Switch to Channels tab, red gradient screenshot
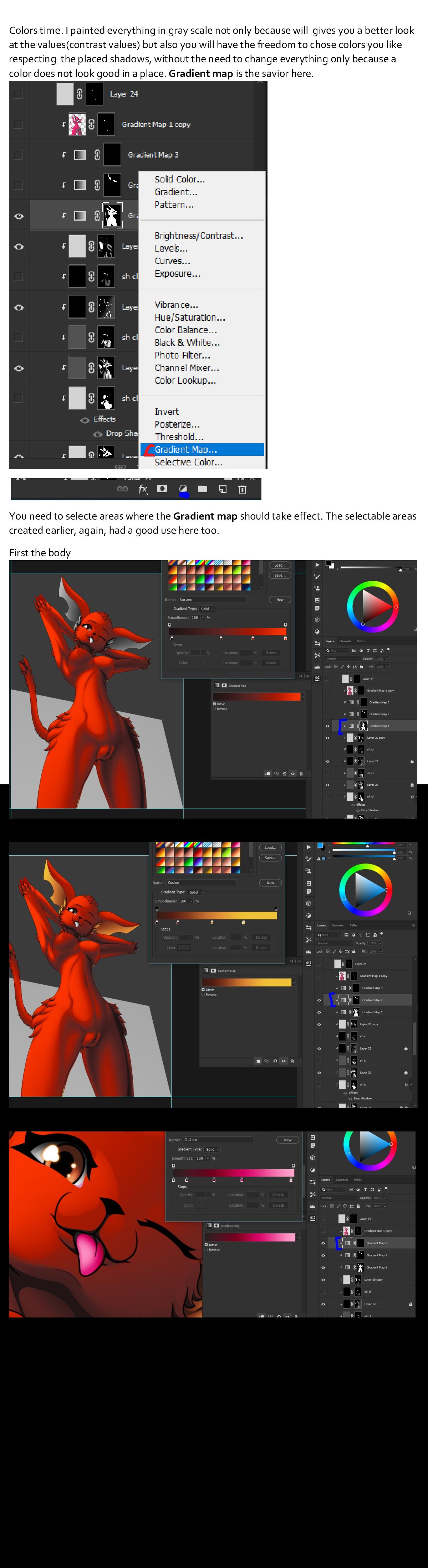428x1568 pixels. tap(345, 641)
